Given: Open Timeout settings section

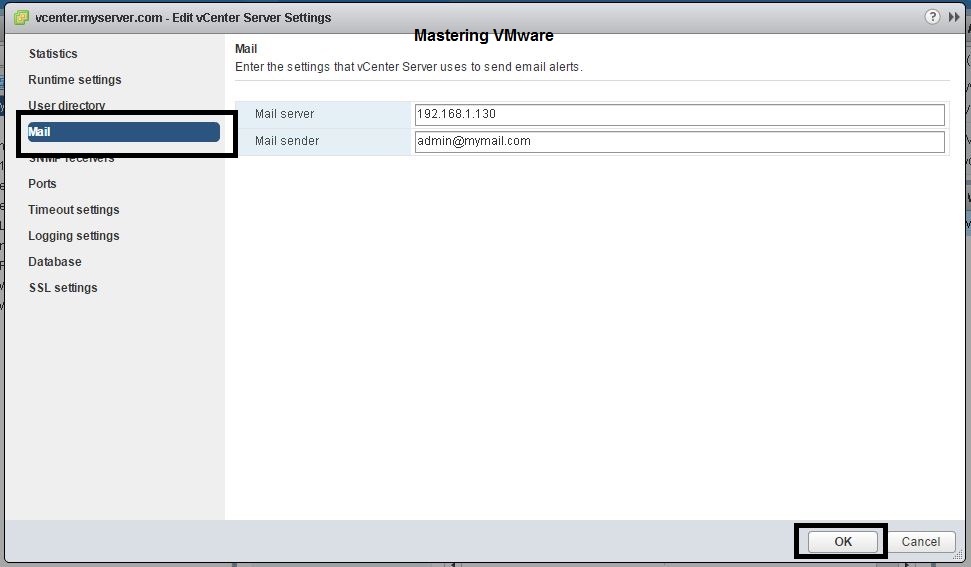Looking at the screenshot, I should coord(74,210).
